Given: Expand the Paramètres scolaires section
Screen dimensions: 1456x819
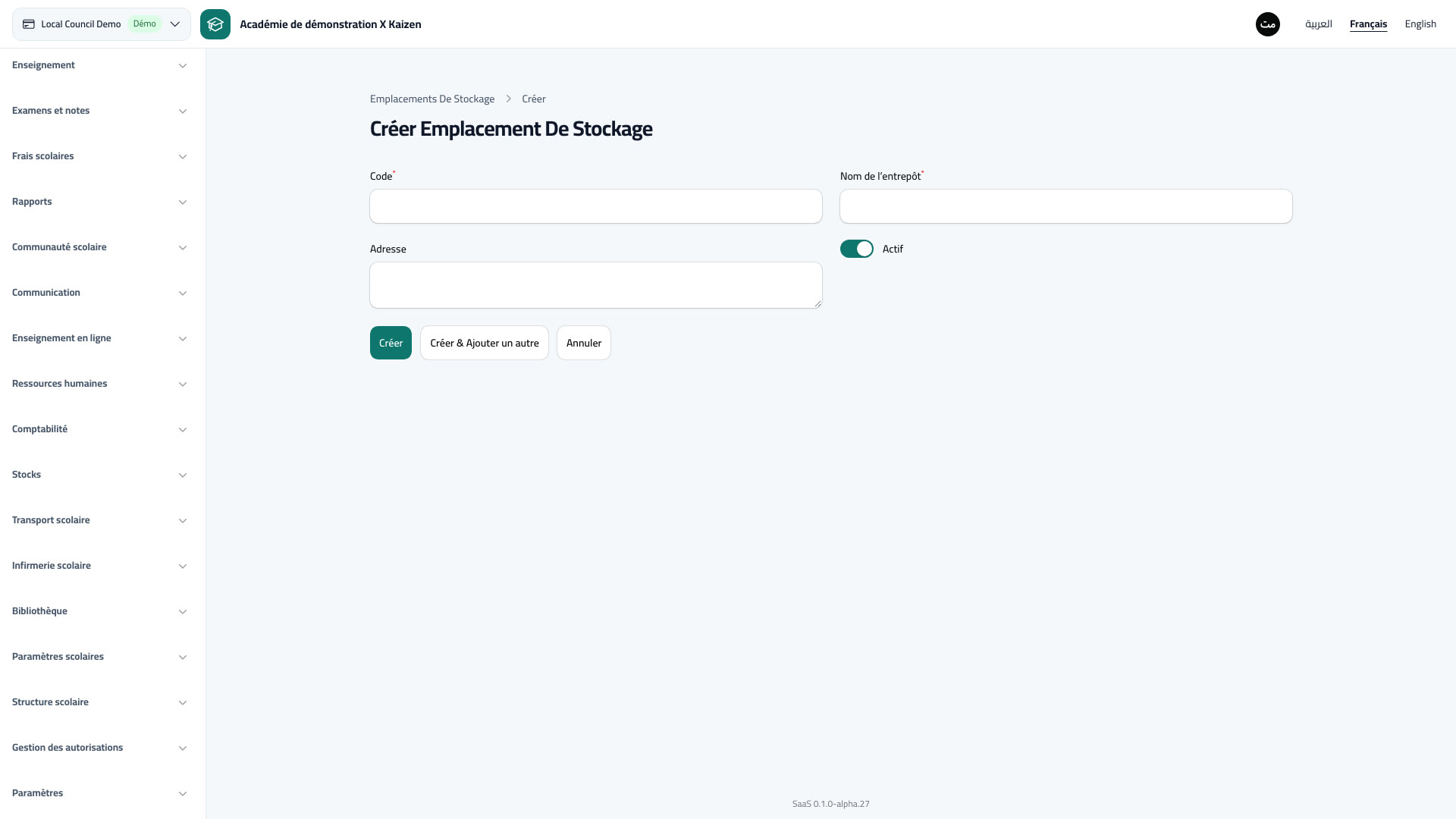Looking at the screenshot, I should [x=99, y=657].
